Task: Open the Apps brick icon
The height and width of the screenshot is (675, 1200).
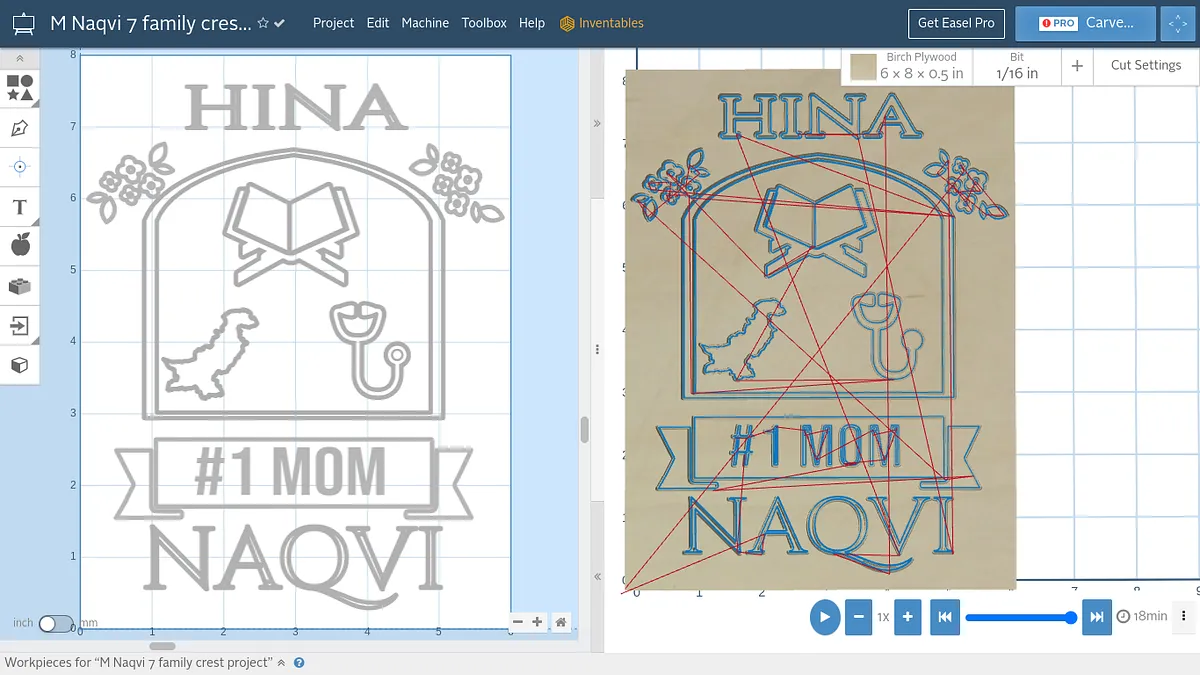Action: (x=20, y=286)
